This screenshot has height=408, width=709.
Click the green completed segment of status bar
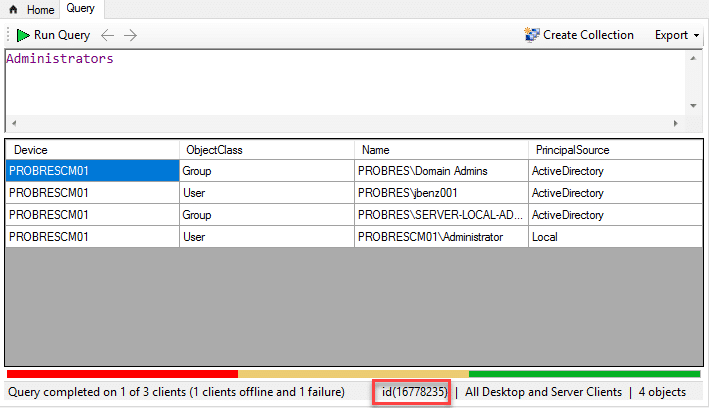pyautogui.click(x=585, y=374)
